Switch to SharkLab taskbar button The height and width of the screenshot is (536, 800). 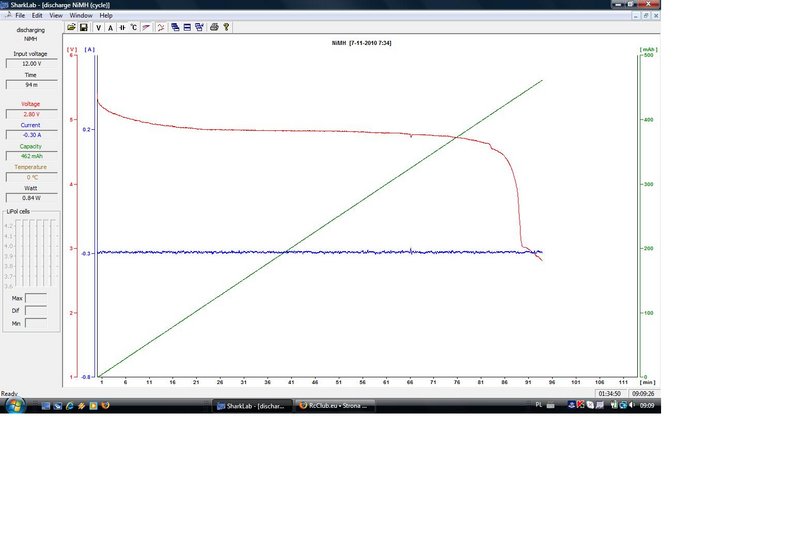click(x=252, y=406)
